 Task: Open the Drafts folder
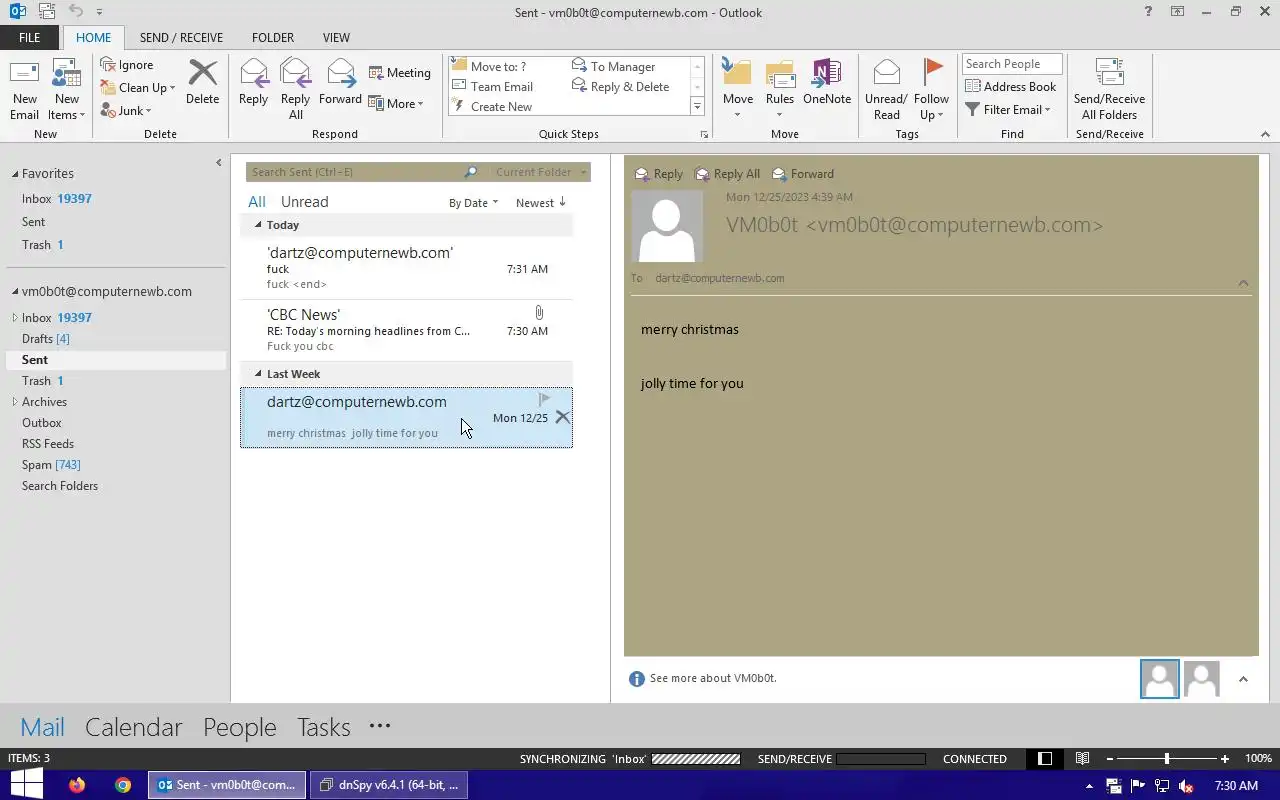pyautogui.click(x=45, y=339)
